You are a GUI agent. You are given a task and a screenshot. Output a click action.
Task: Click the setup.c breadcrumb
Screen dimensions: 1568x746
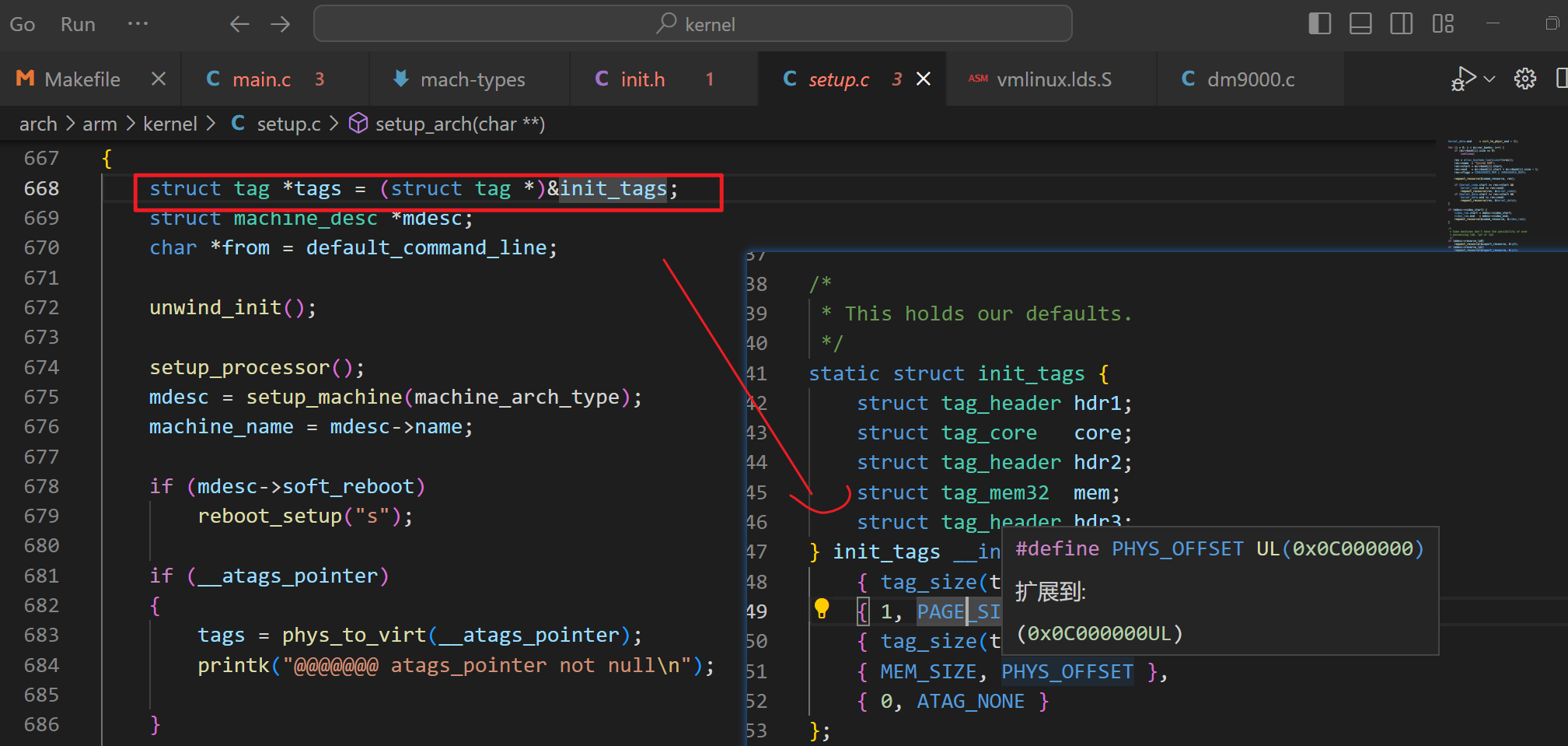click(x=288, y=124)
